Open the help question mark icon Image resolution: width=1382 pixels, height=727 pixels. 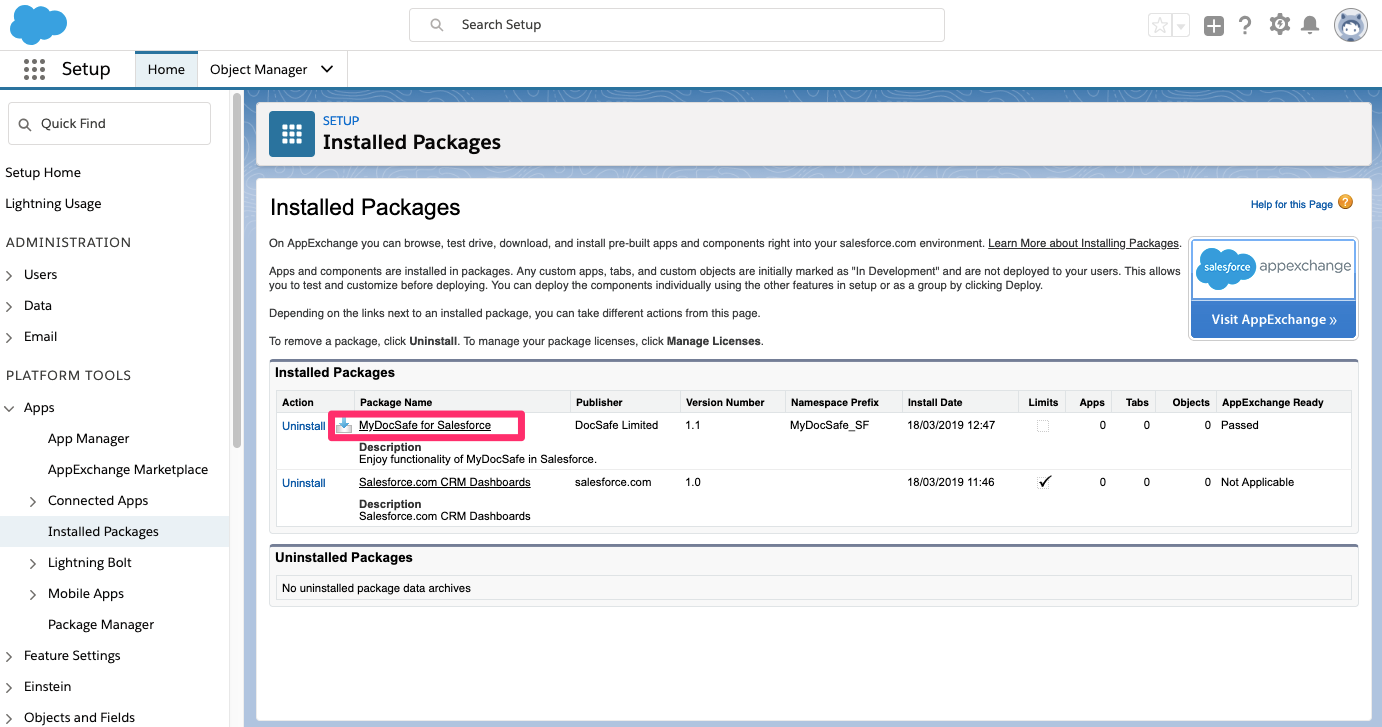tap(1245, 26)
